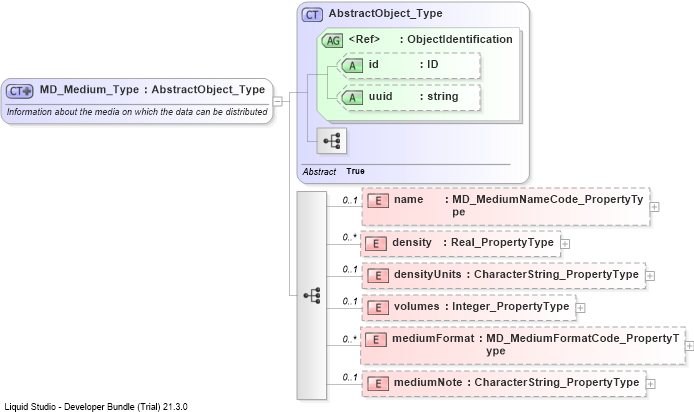
Task: Expand the name element
Action: tap(654, 207)
